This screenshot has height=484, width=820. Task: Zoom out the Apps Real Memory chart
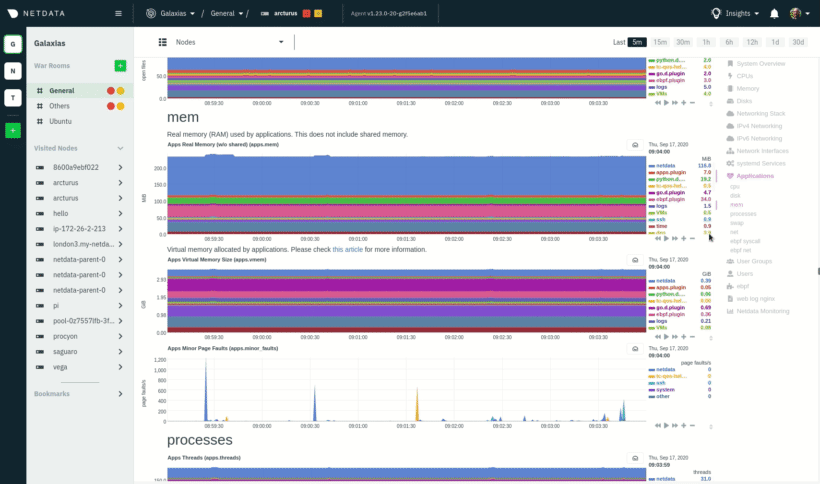point(692,238)
